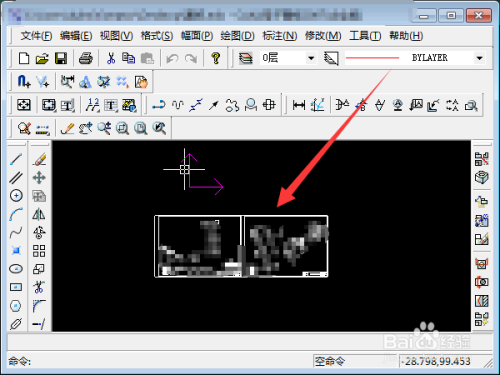Select the circle drawing tool
The image size is (500, 375).
point(16,196)
